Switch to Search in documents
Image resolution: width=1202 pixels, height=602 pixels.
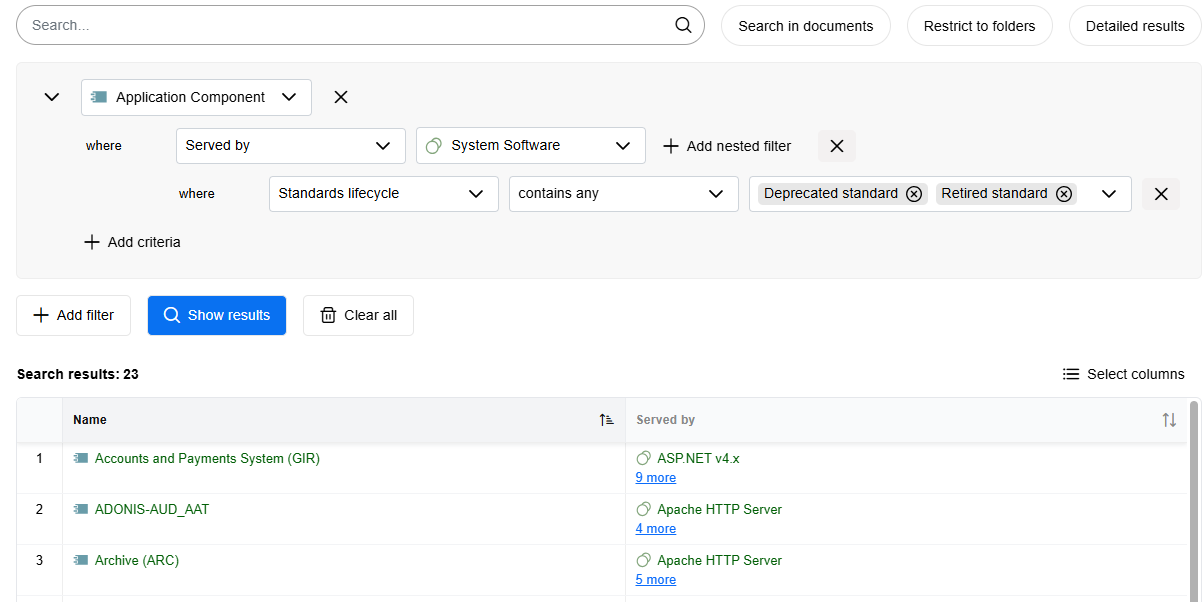pos(805,25)
